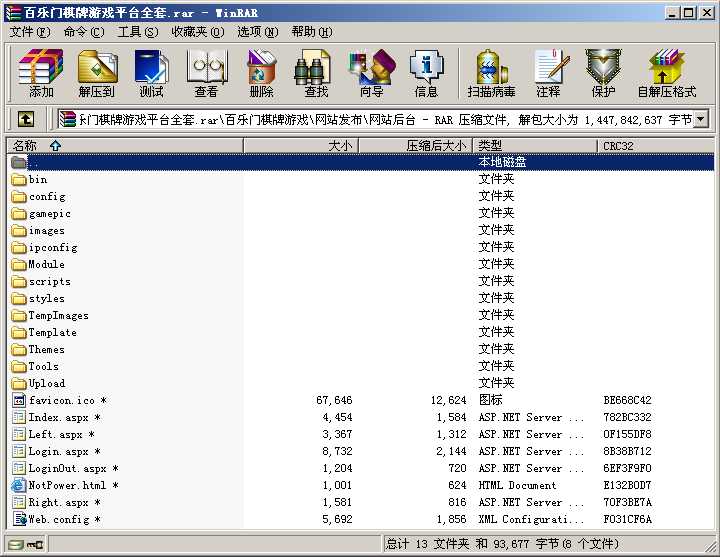The height and width of the screenshot is (557, 720).
Task: Open the address path dropdown arrow
Action: [x=700, y=120]
